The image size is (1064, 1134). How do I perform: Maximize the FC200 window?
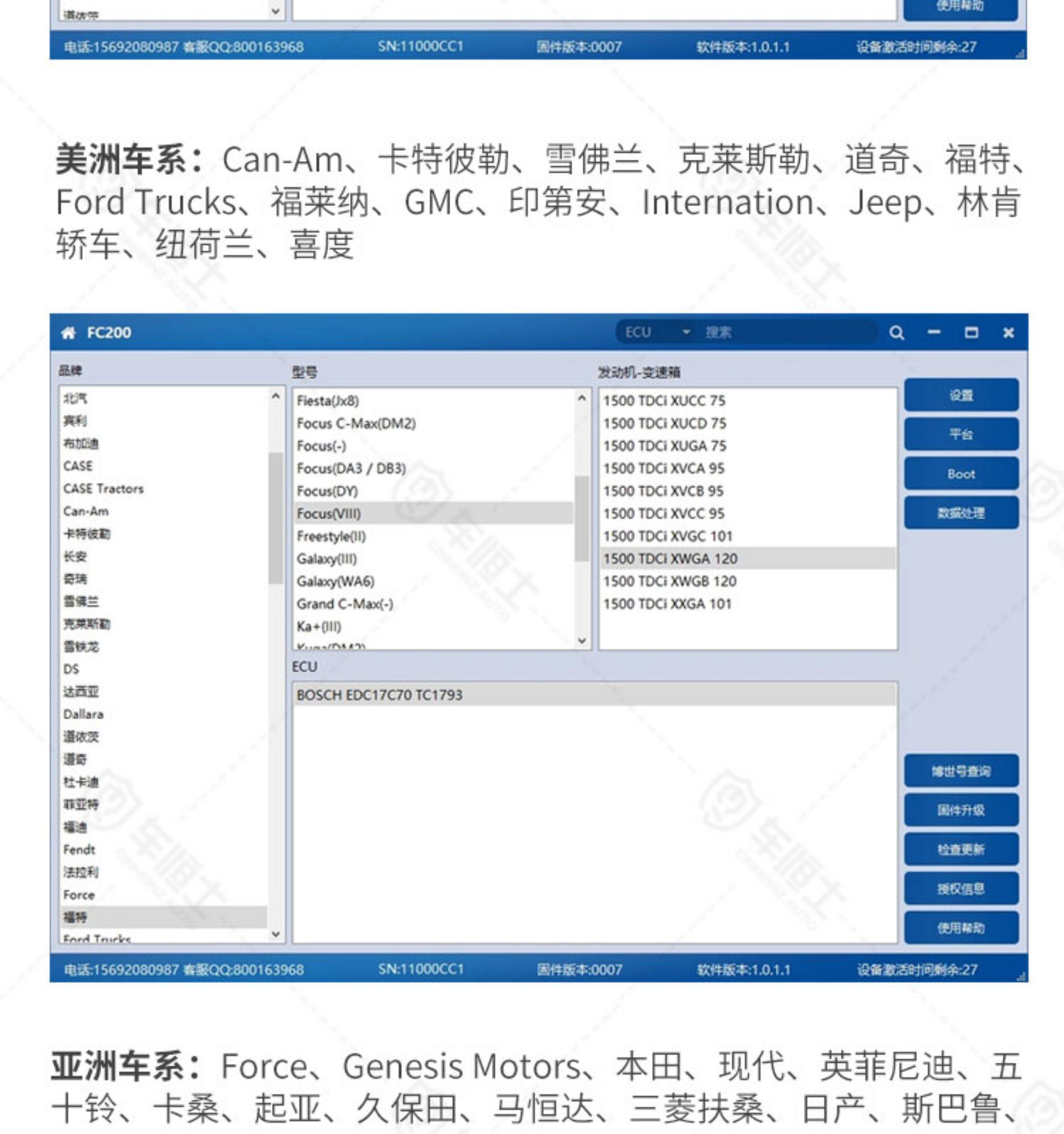coord(971,332)
